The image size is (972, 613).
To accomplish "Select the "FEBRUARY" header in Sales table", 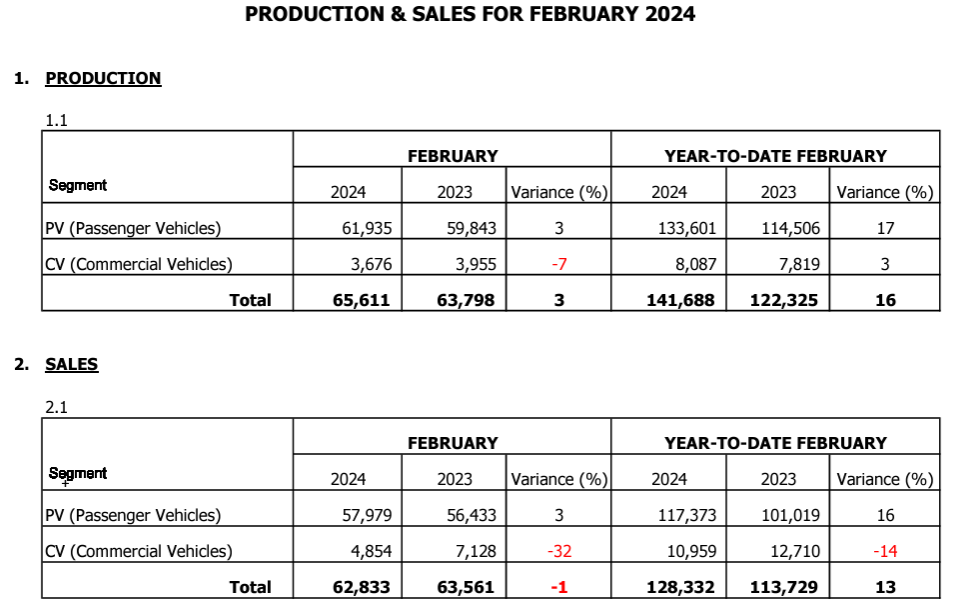I will [452, 443].
